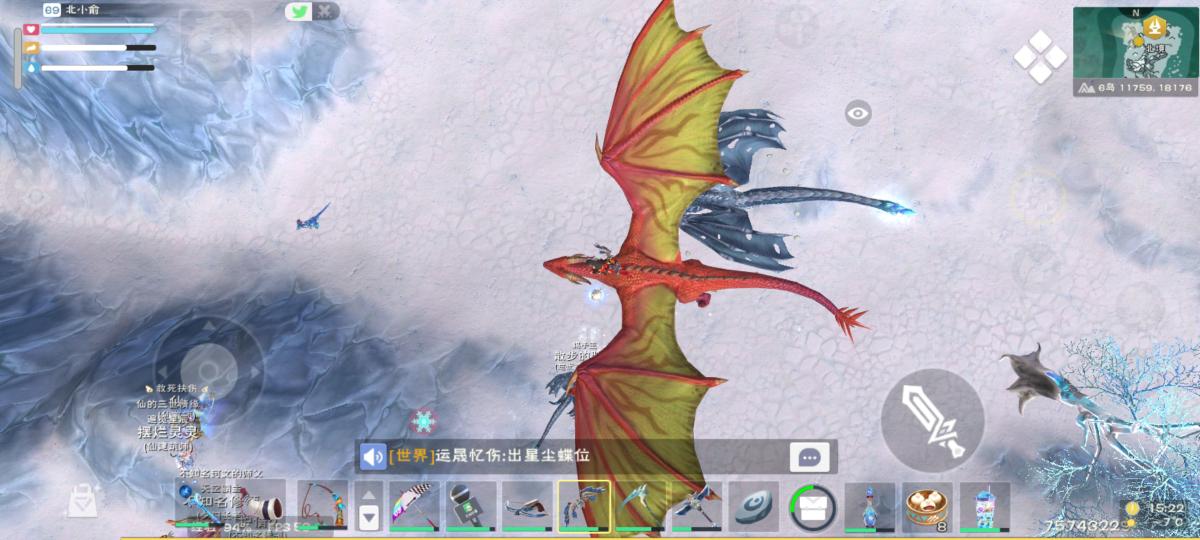Open the backpack bag icon
1200x540 pixels.
coord(82,500)
